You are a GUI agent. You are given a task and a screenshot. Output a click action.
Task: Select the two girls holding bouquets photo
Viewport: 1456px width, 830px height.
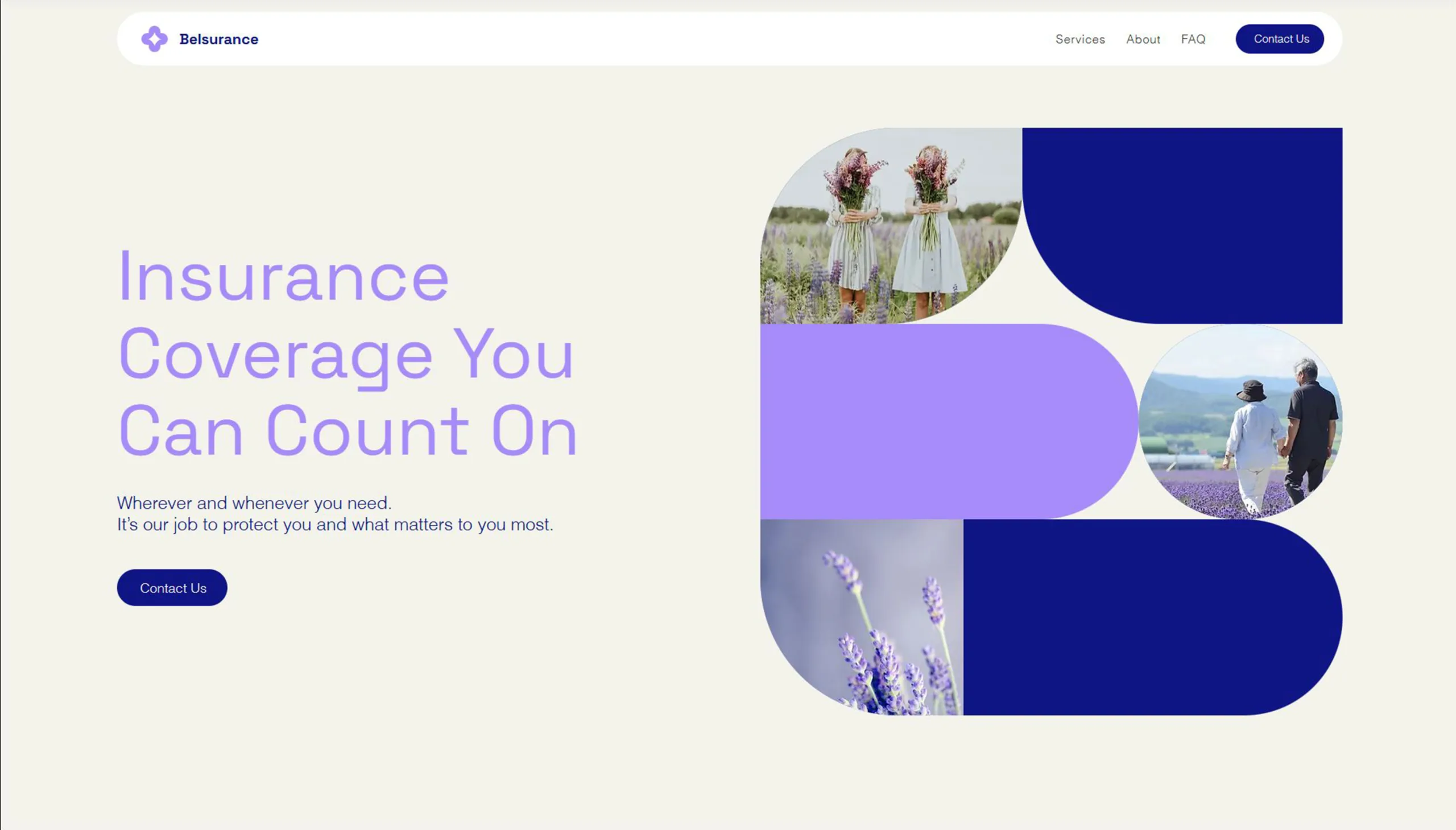coord(890,225)
